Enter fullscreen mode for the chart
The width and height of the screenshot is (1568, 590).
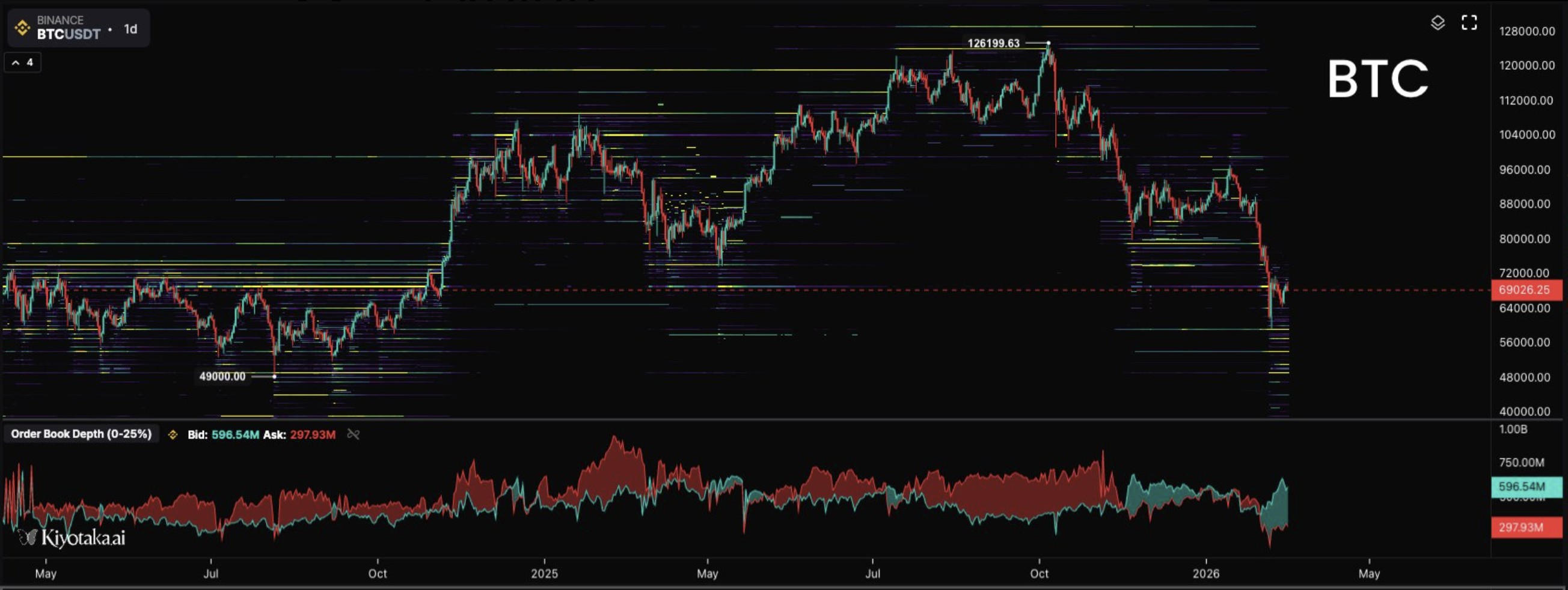point(1469,23)
